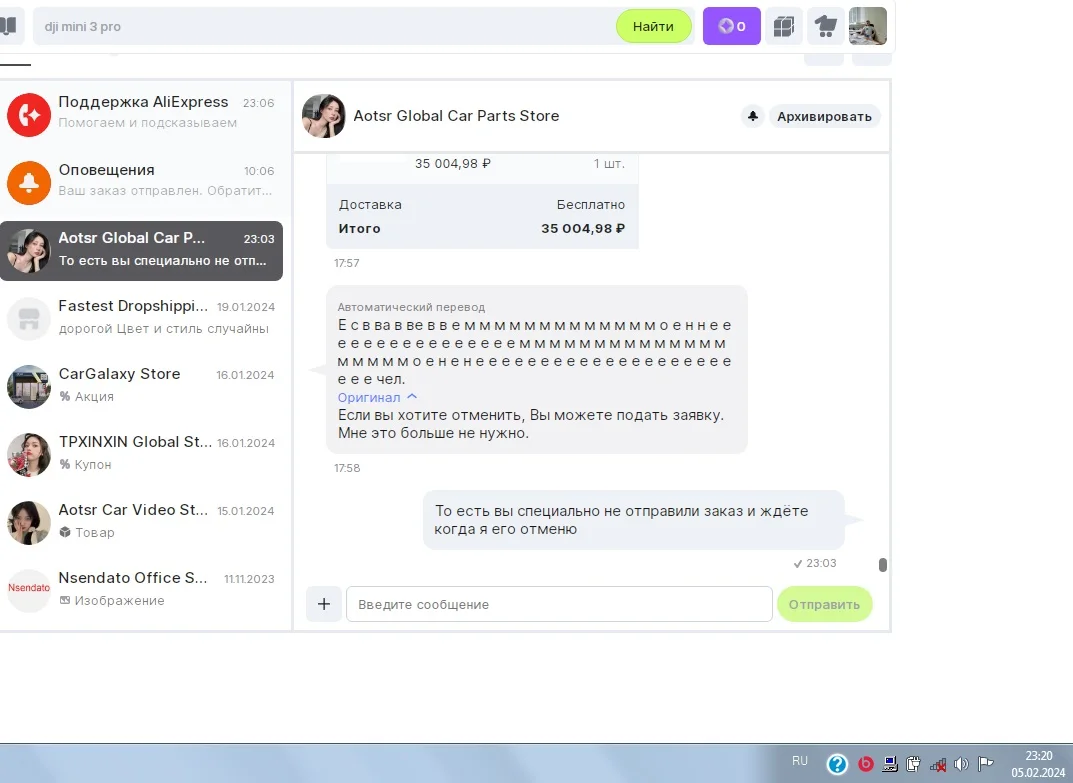Click the Архивировать button

(x=825, y=116)
